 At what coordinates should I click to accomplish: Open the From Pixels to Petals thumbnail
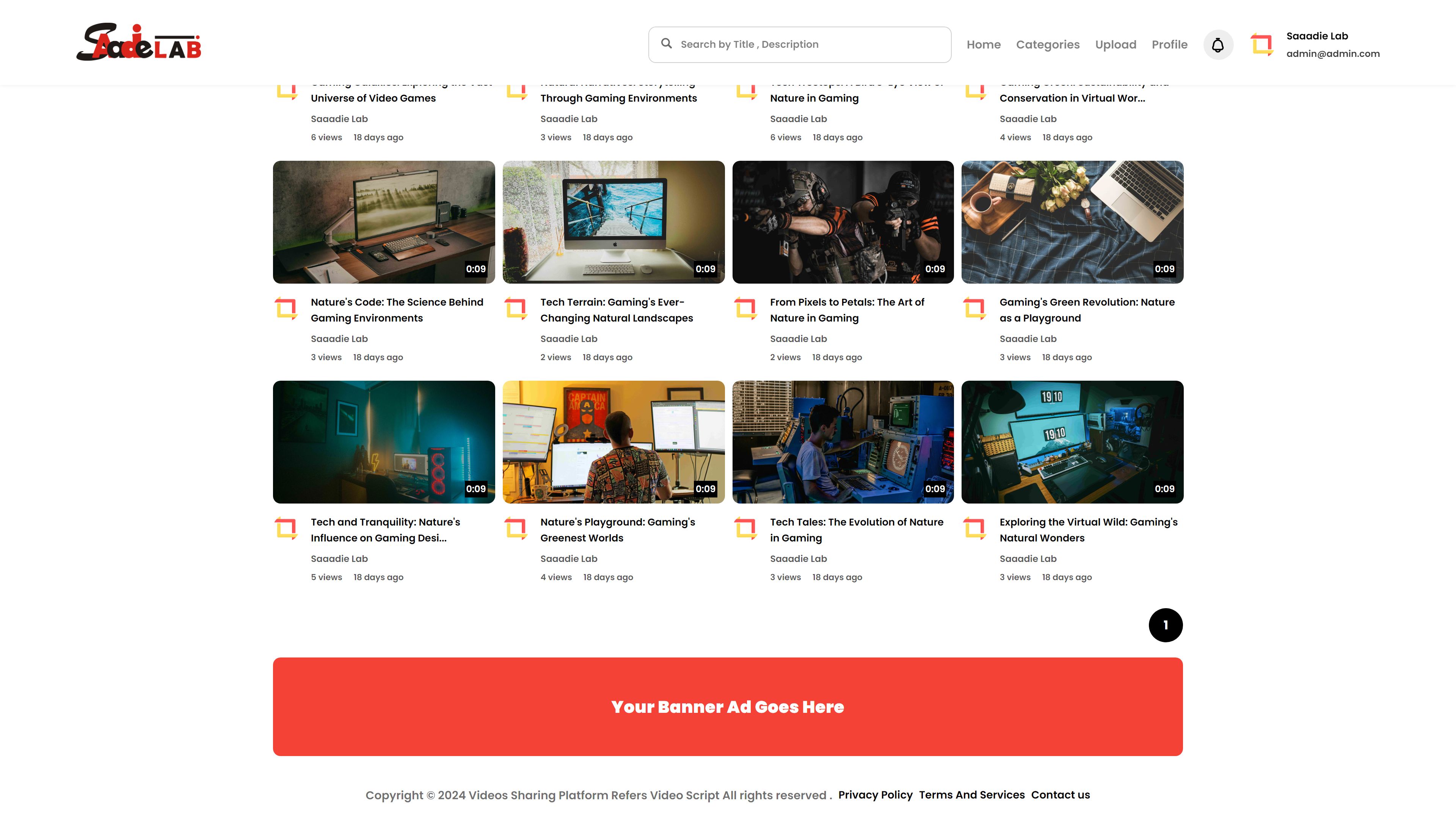(x=843, y=222)
